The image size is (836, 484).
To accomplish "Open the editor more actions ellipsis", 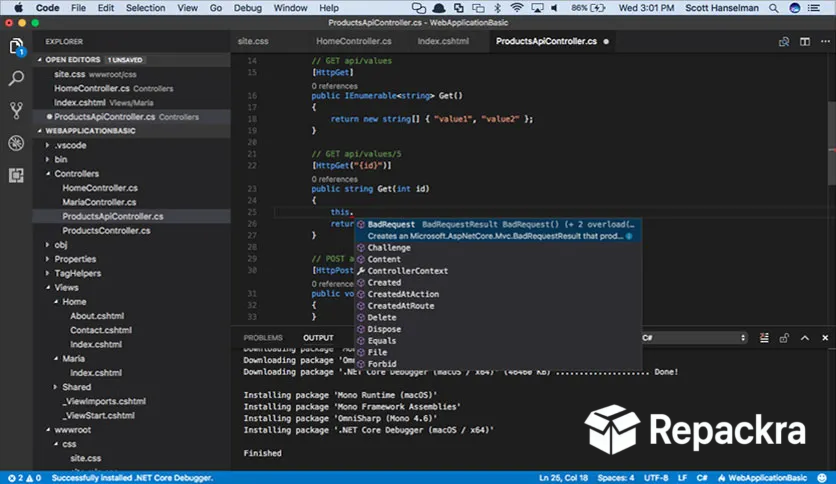I will pyautogui.click(x=825, y=42).
